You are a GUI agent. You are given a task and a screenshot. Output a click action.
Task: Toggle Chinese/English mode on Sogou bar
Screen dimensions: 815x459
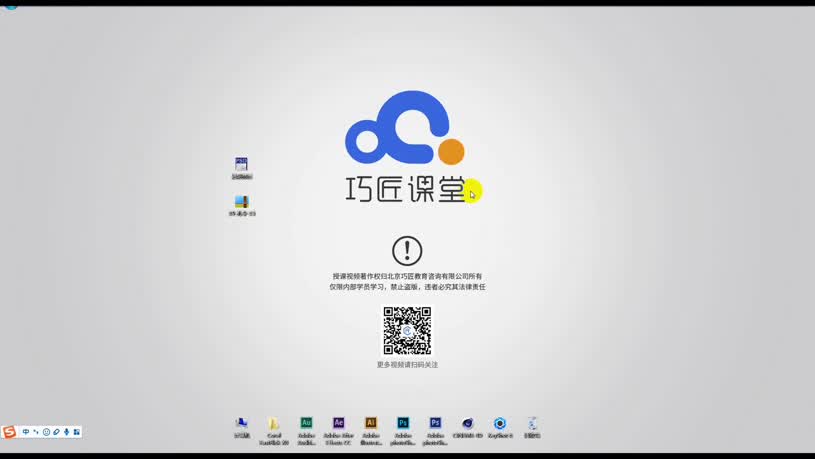(x=26, y=431)
